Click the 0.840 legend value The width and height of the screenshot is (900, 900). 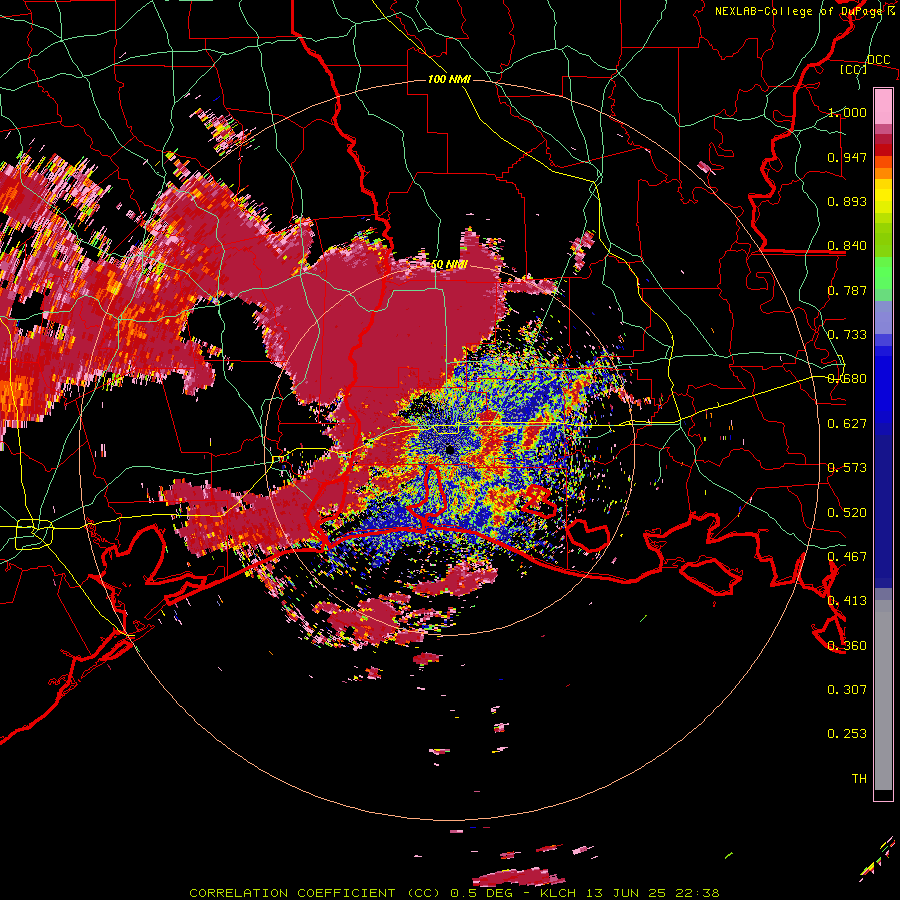click(847, 246)
